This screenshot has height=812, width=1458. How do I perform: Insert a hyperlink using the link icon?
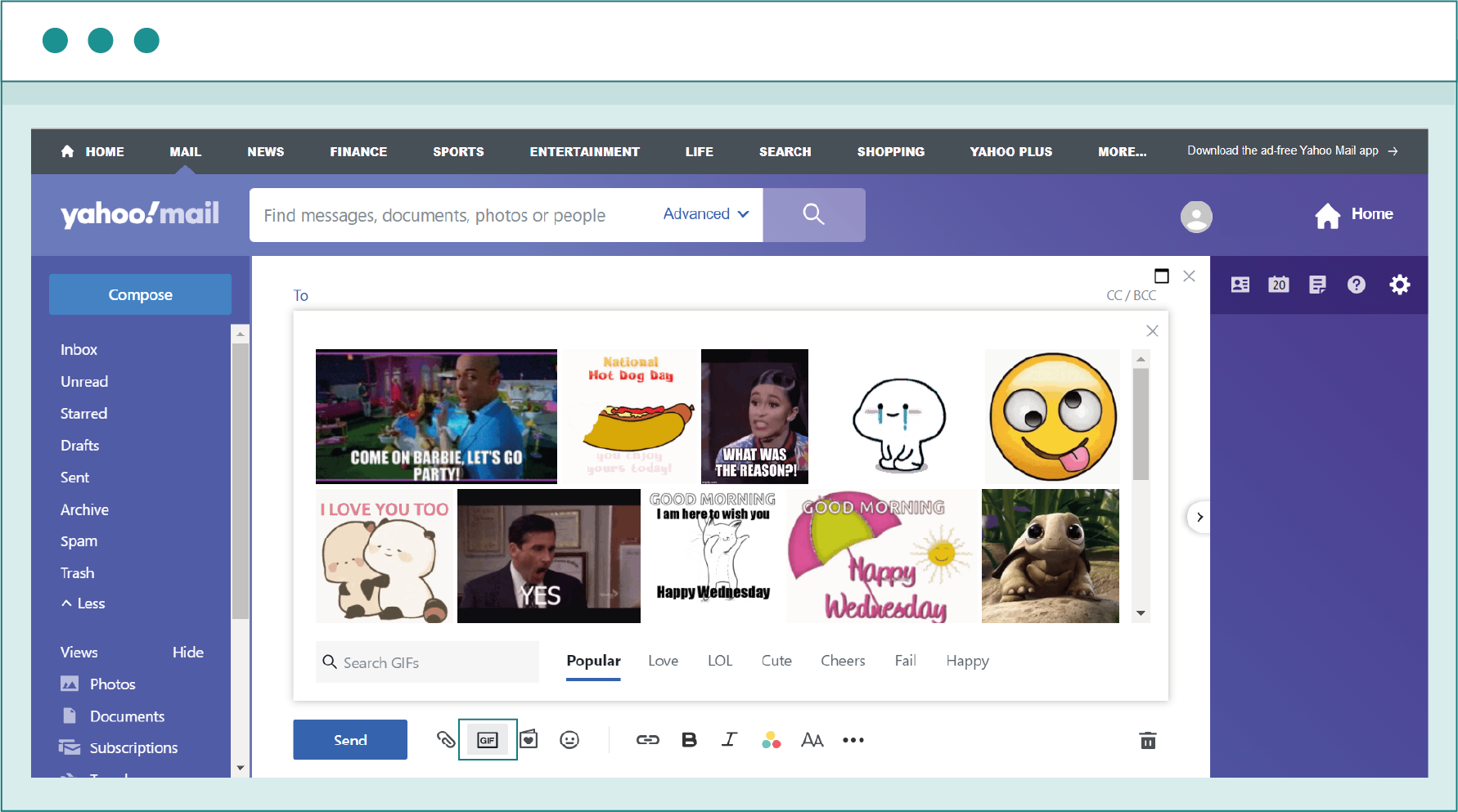648,739
